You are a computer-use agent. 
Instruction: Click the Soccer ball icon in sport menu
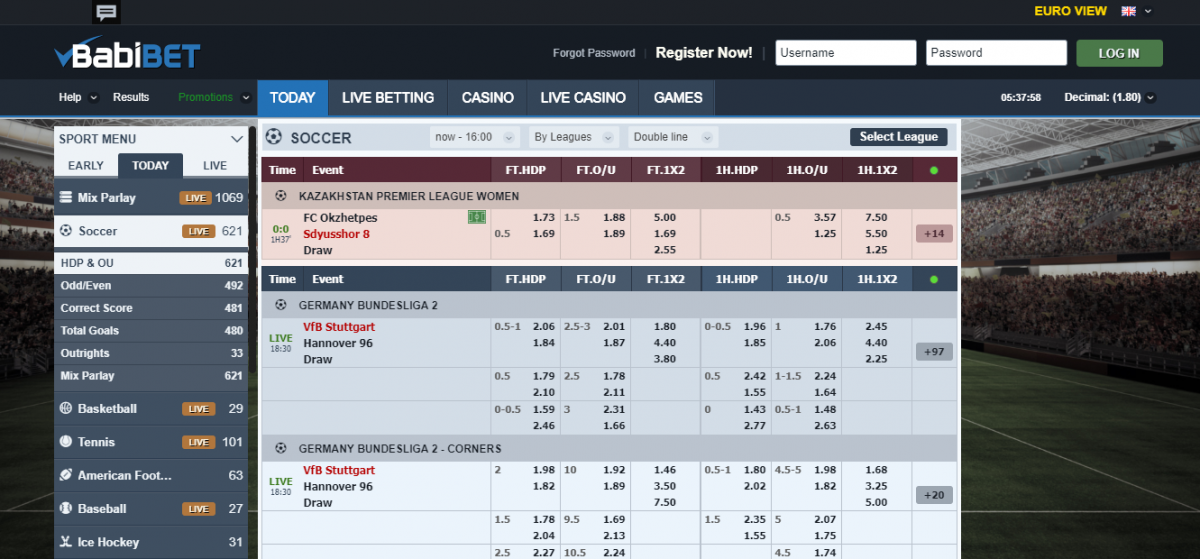[66, 230]
